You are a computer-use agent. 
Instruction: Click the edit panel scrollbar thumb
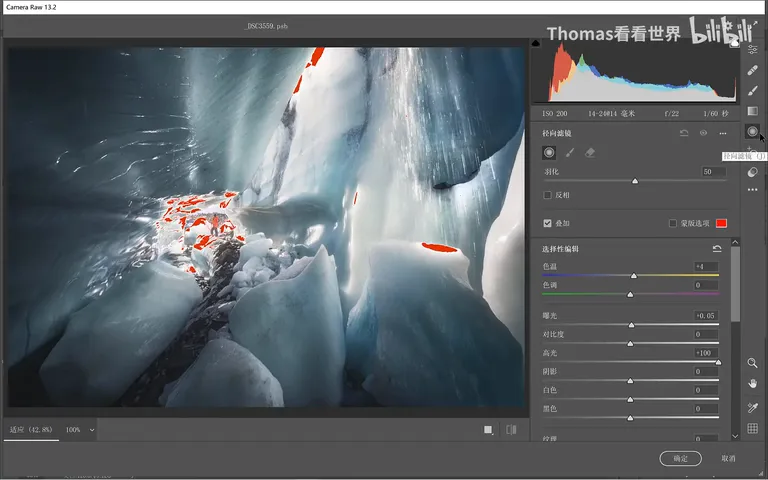click(735, 284)
